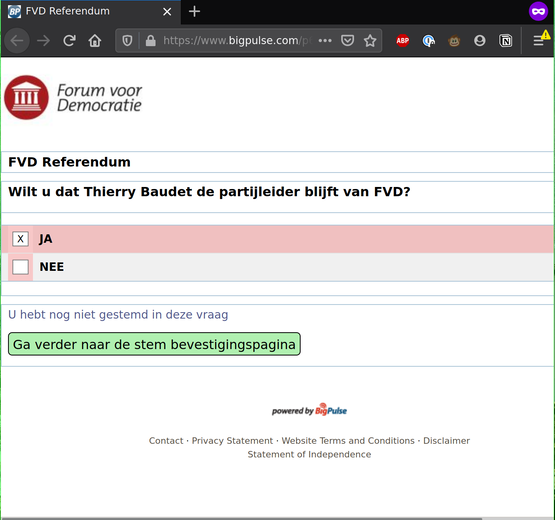Click the Thierry Baudet question text
555x520 pixels.
tap(209, 192)
